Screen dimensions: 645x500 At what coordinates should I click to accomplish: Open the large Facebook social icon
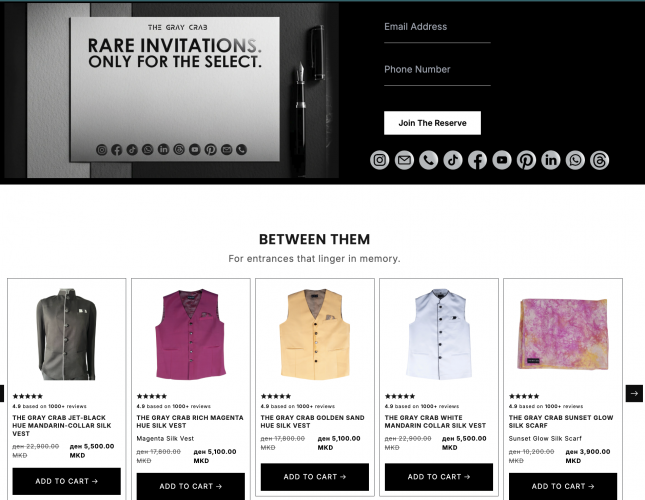pyautogui.click(x=477, y=160)
